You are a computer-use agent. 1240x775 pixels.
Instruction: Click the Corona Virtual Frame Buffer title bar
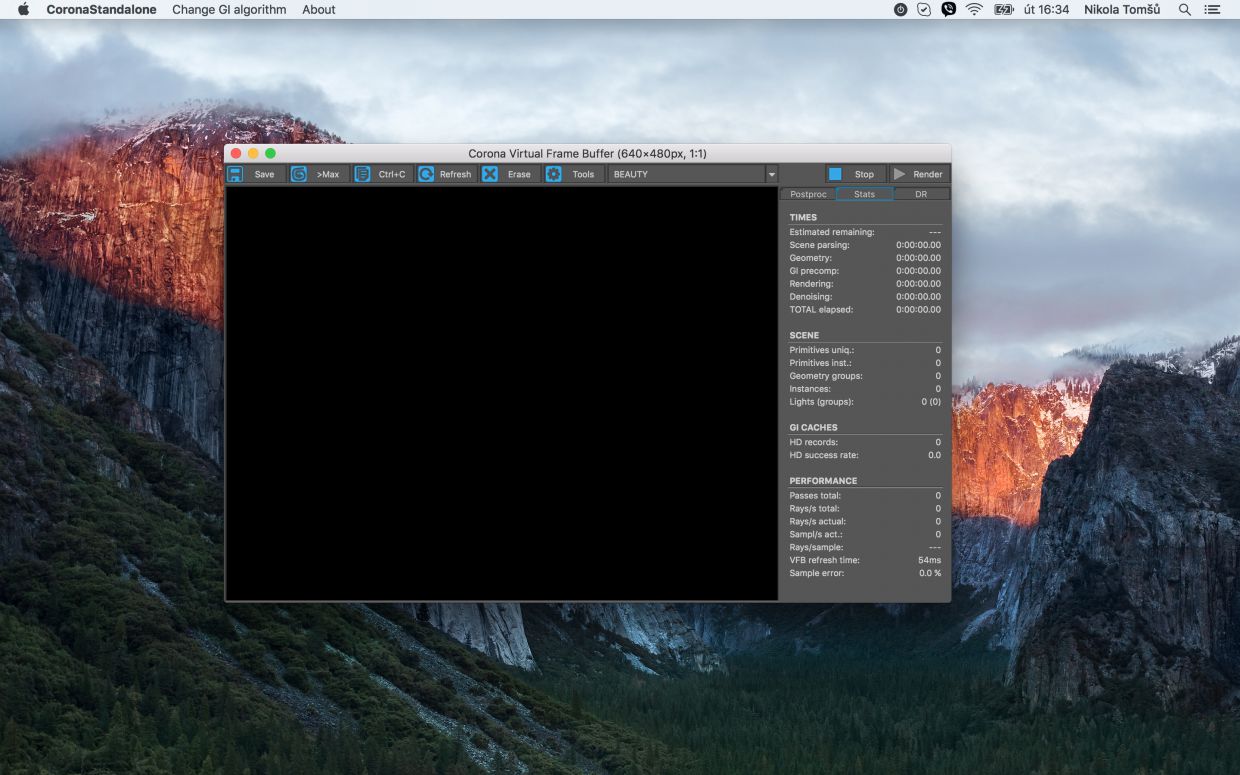[587, 153]
